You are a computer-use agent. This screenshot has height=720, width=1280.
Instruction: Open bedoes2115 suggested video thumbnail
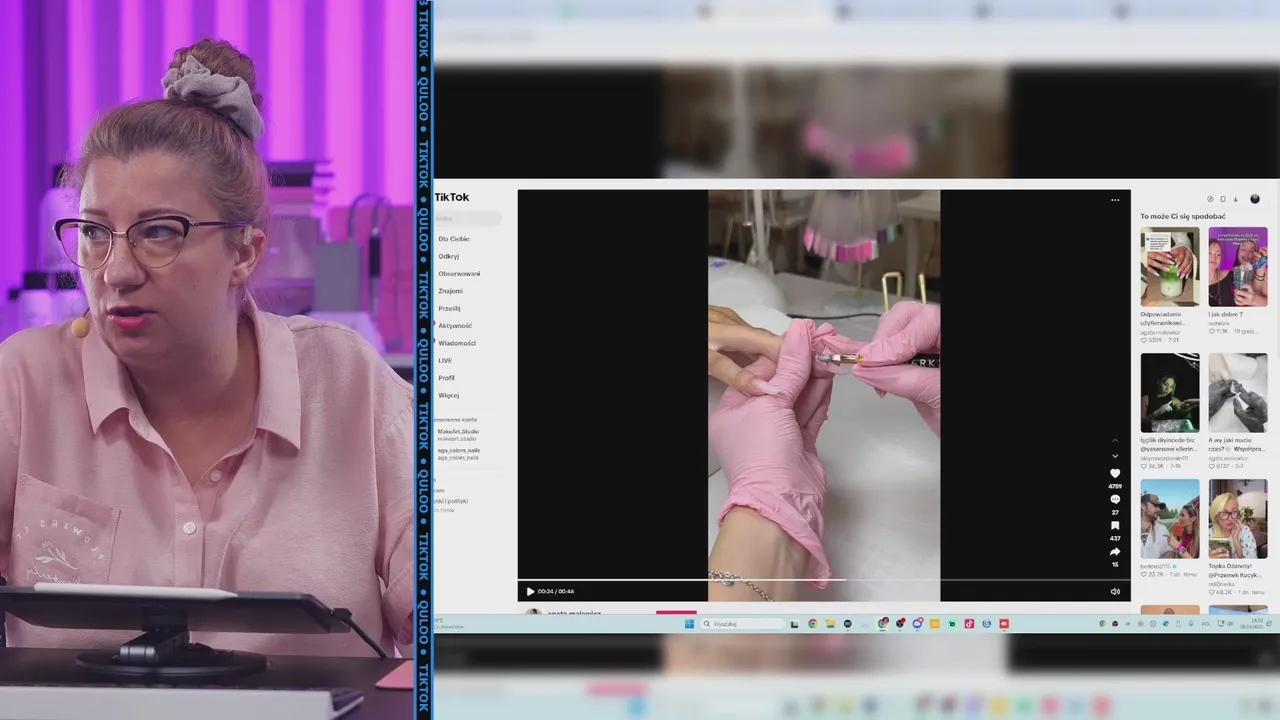[x=1170, y=519]
